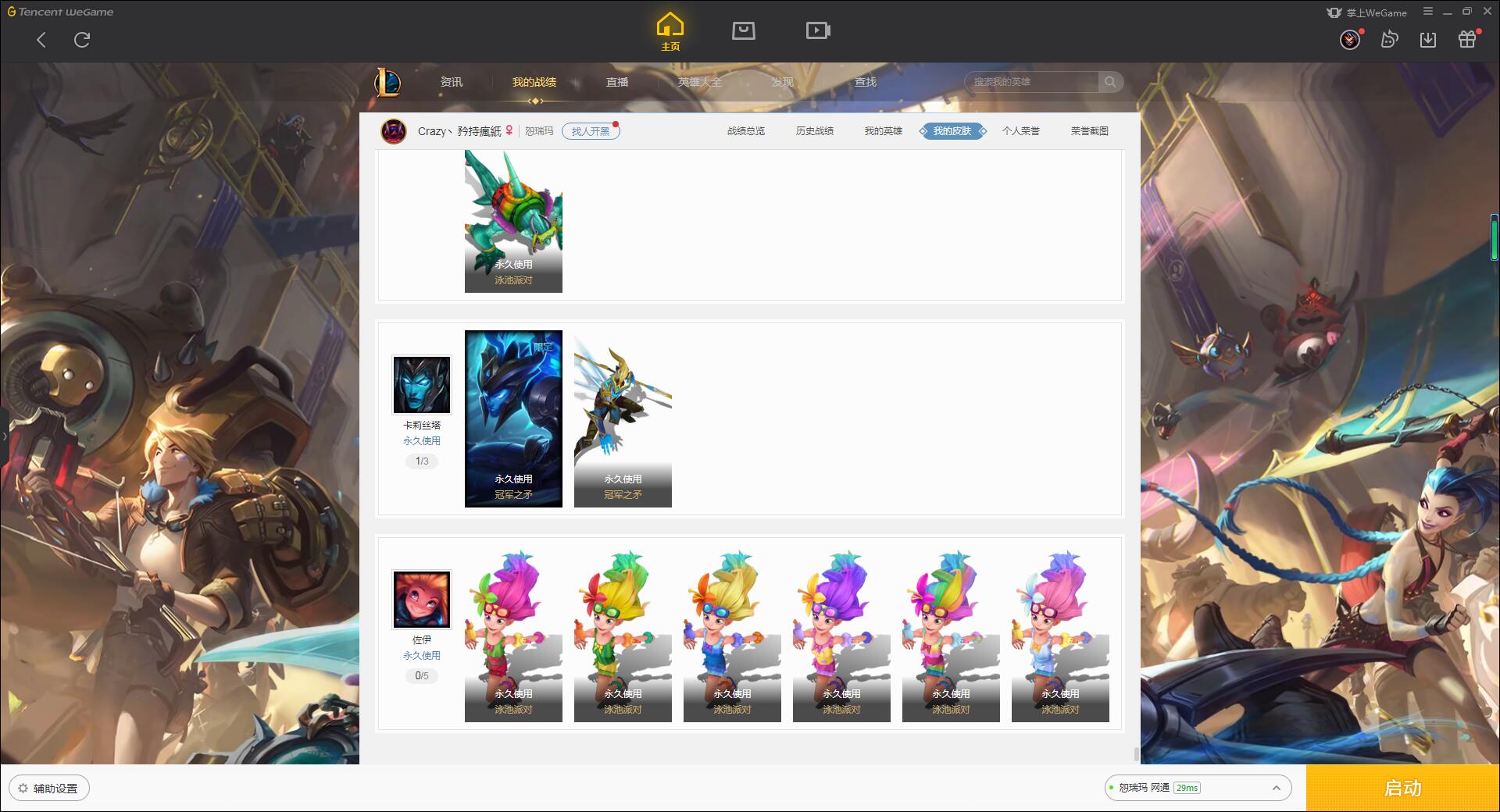Open the 历史战绩 section
Viewport: 1500px width, 812px height.
click(815, 131)
